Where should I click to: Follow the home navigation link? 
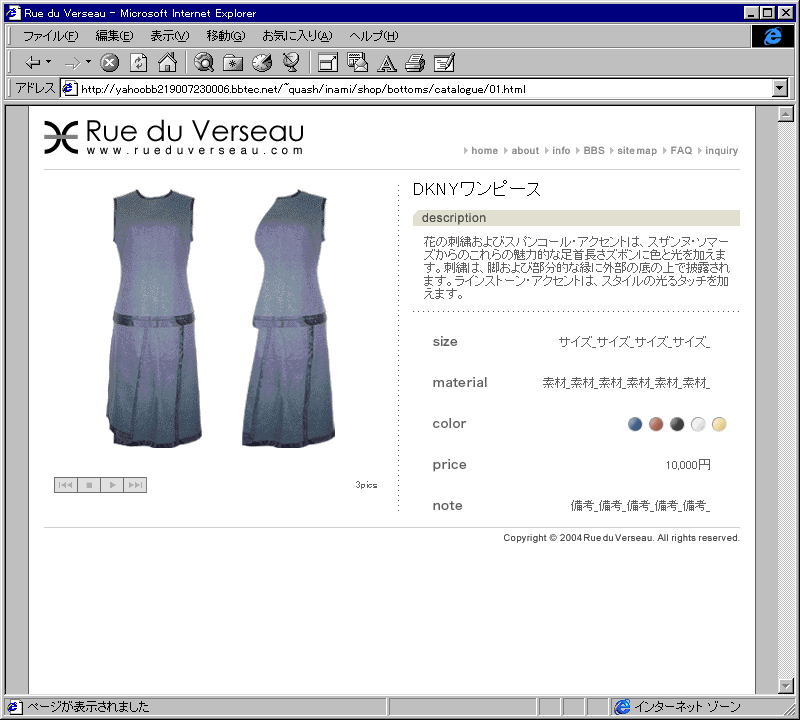point(484,151)
